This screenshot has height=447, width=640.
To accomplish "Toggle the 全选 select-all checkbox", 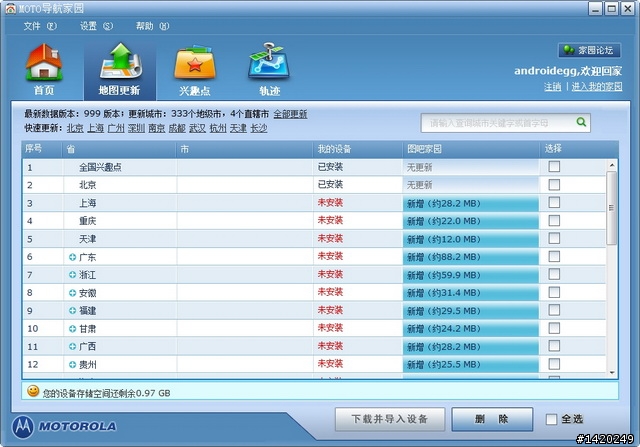I will pos(551,419).
